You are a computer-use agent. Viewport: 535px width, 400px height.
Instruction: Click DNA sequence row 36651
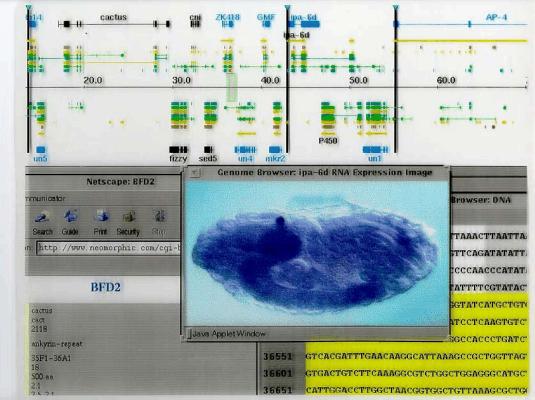394,390
